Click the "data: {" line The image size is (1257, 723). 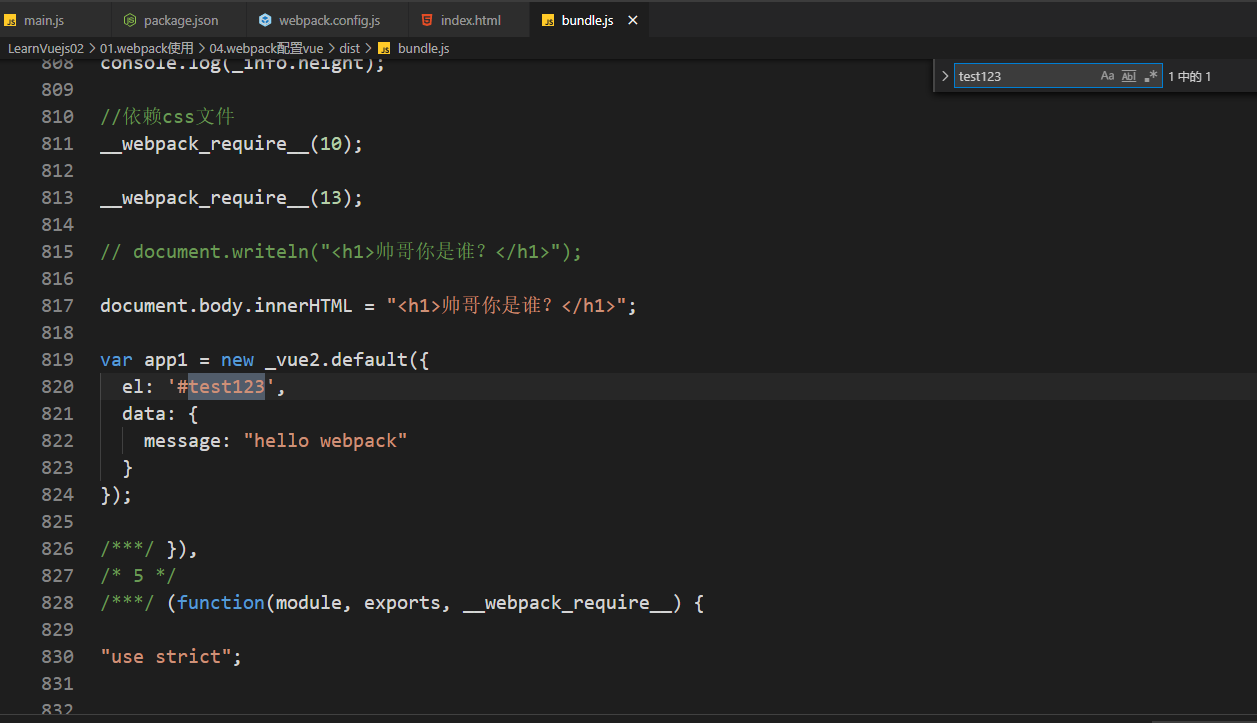coord(160,414)
